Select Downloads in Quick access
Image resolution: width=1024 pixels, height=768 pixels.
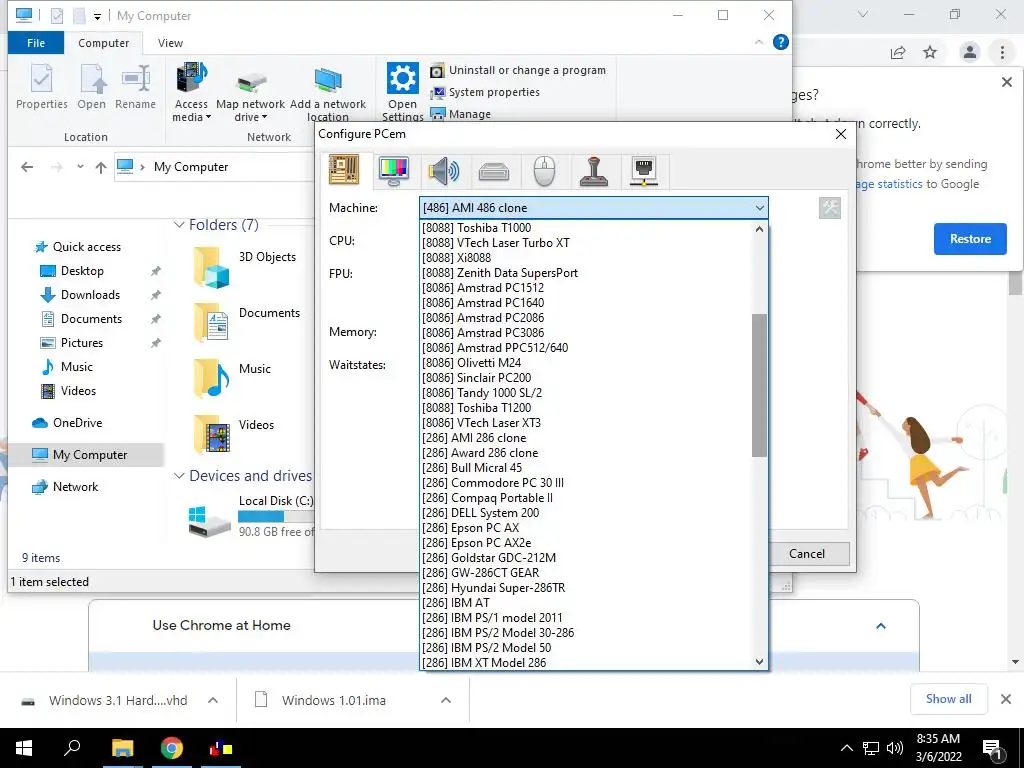90,295
